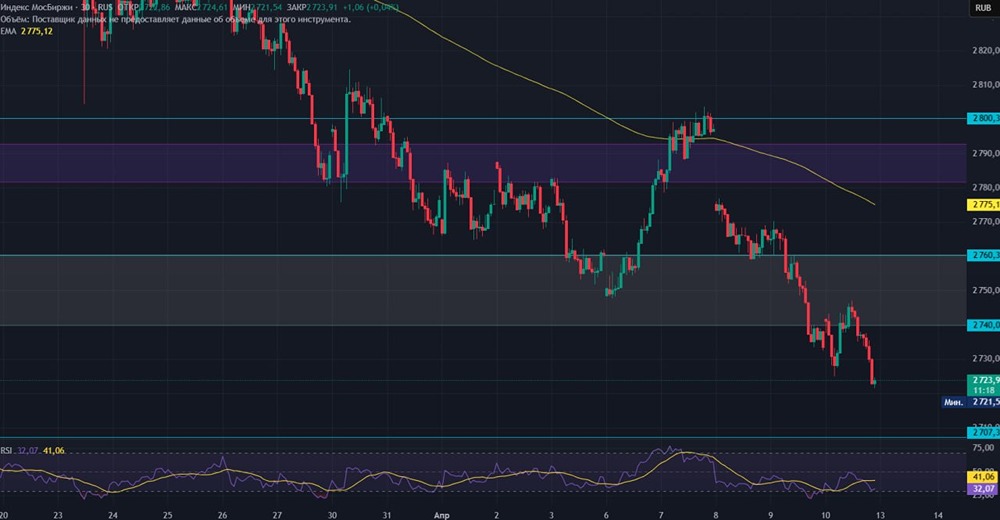Click the yellow EMA price label 2 775,1

(x=984, y=205)
